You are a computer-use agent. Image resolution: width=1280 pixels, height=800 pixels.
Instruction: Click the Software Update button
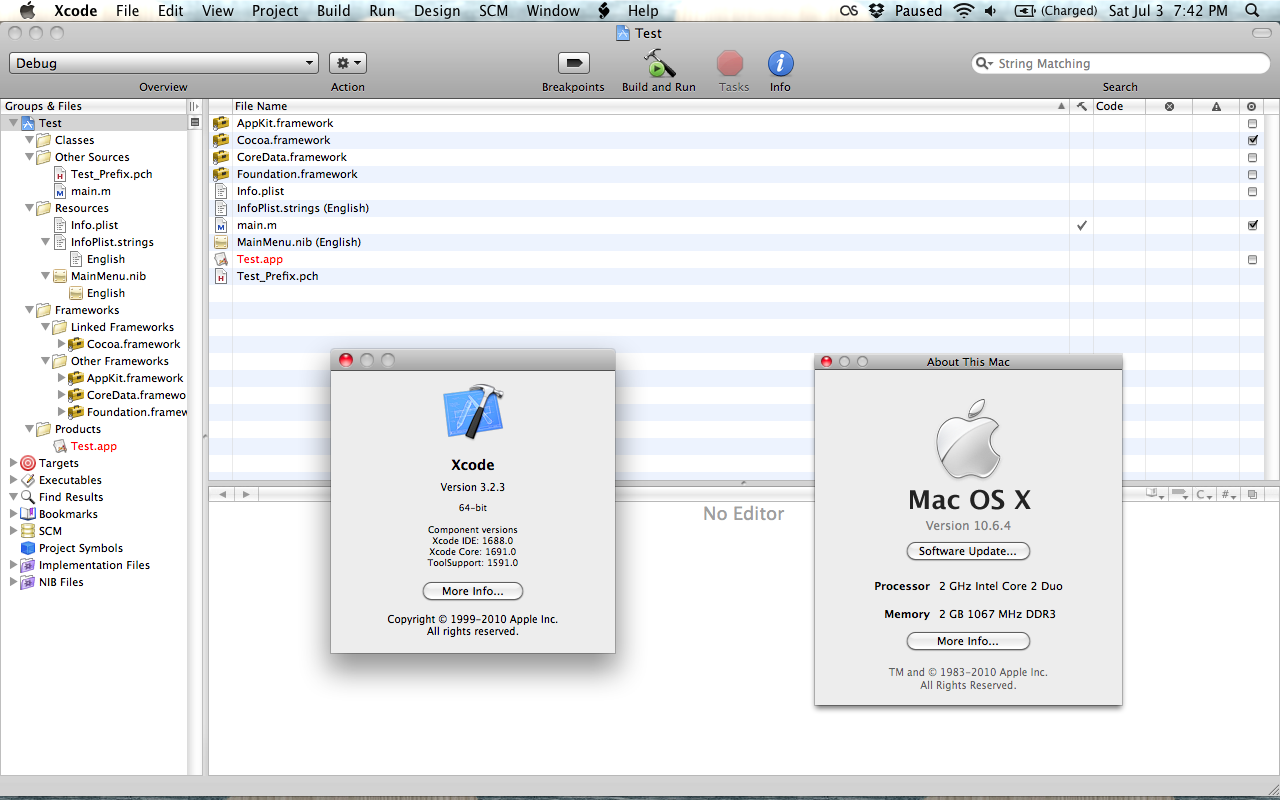click(x=968, y=551)
